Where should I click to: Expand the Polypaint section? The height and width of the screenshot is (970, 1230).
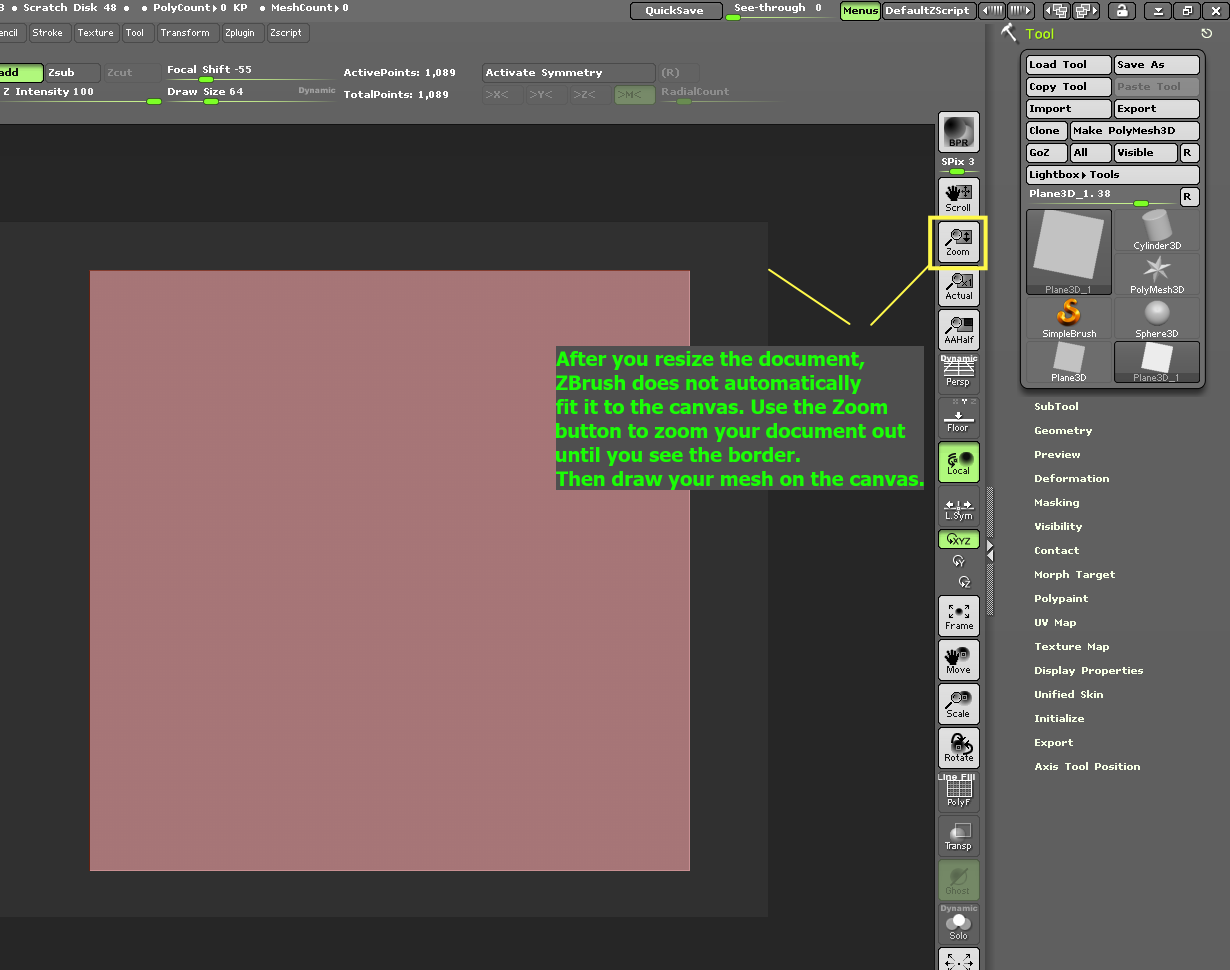click(1061, 599)
